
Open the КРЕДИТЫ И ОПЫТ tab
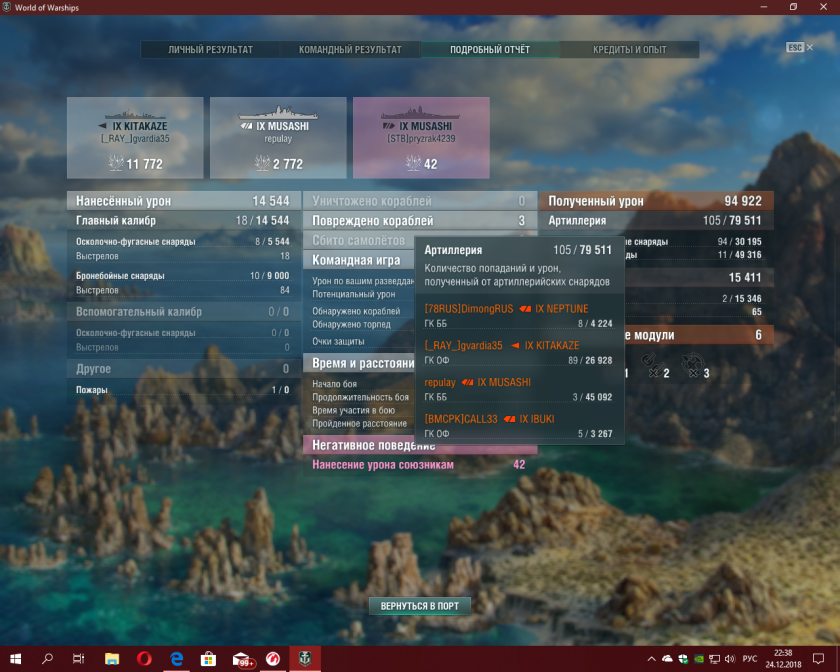629,50
